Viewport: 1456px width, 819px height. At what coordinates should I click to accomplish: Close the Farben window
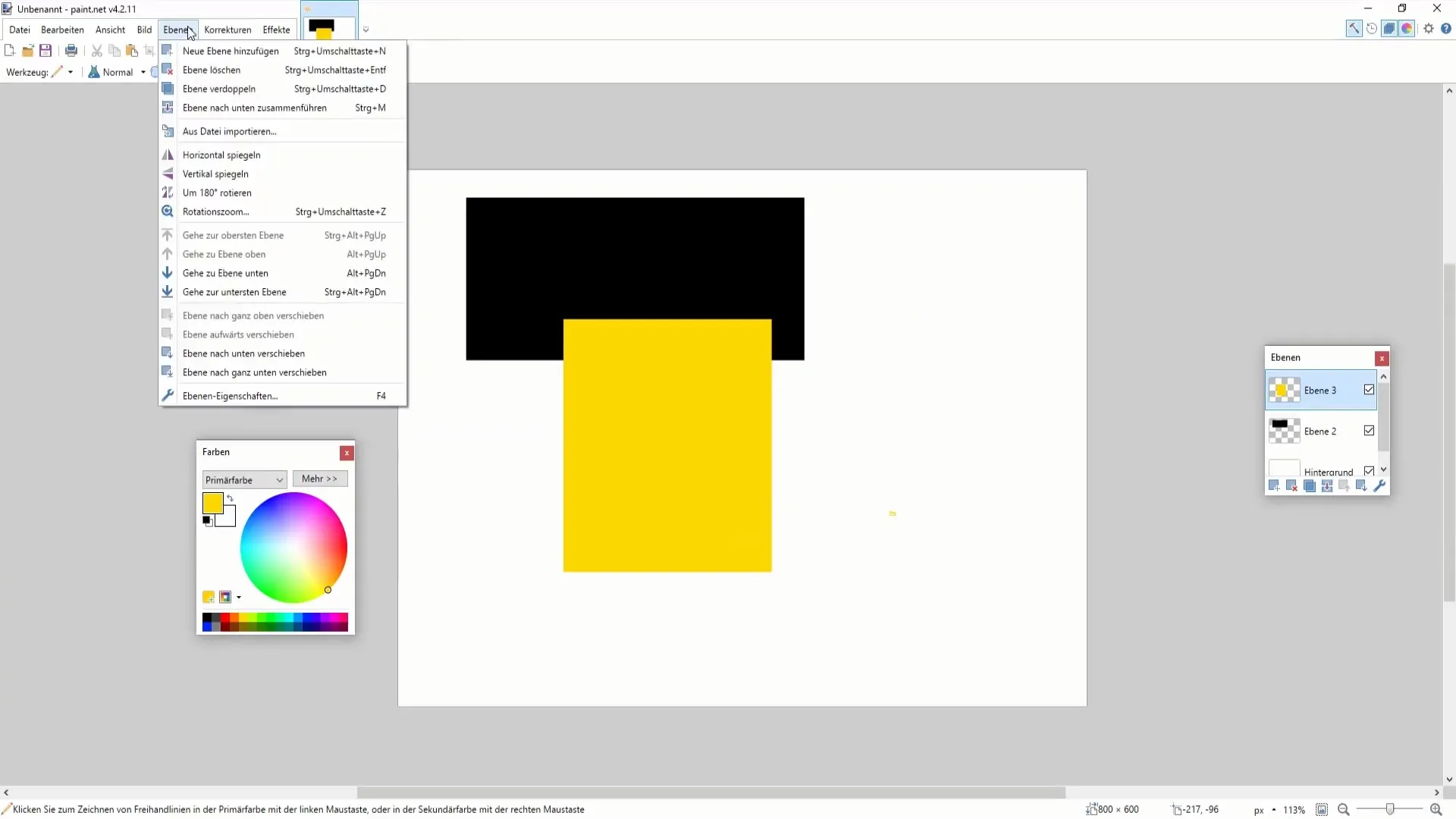pos(347,453)
